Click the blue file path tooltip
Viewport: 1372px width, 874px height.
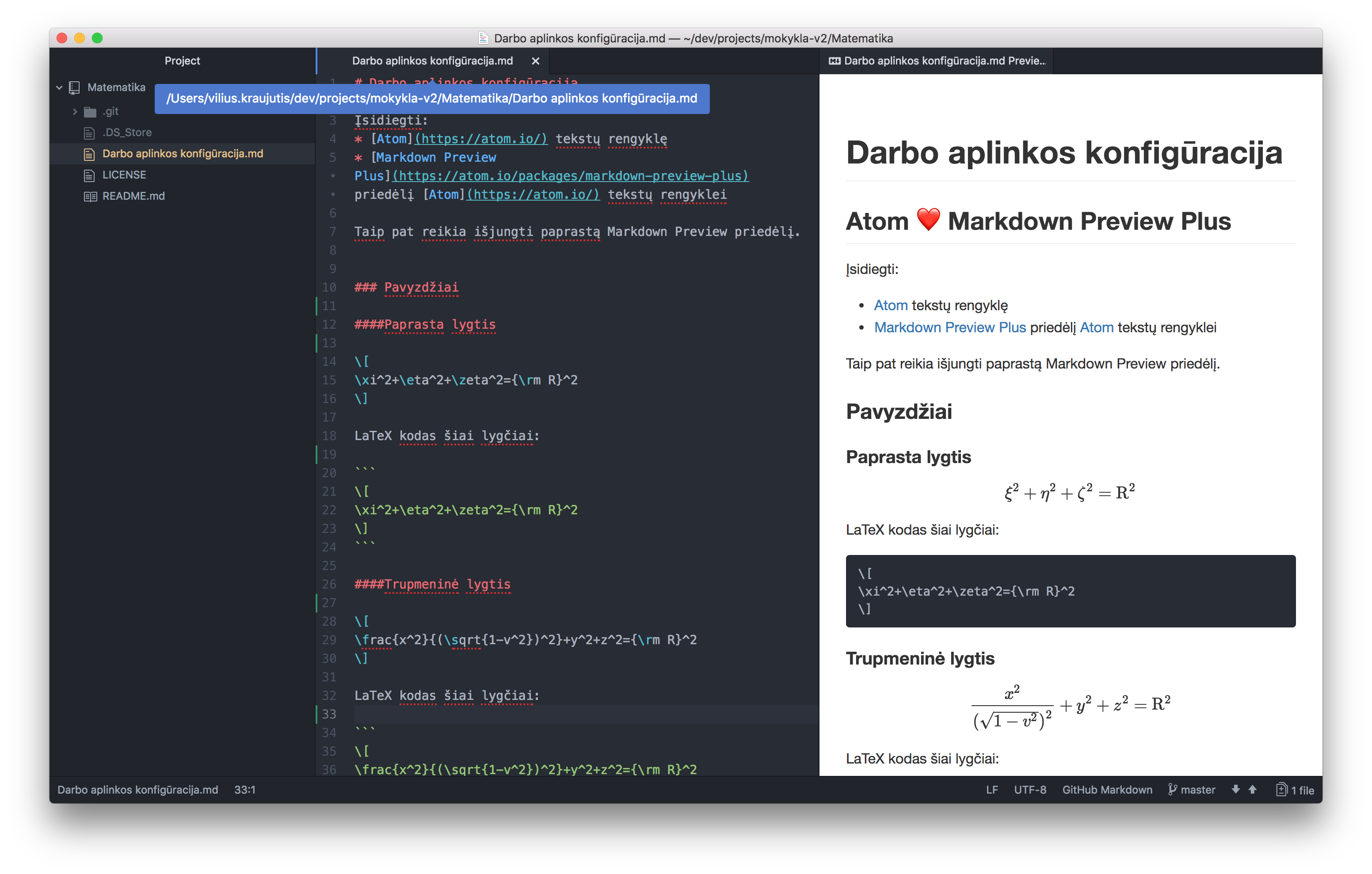coord(432,99)
